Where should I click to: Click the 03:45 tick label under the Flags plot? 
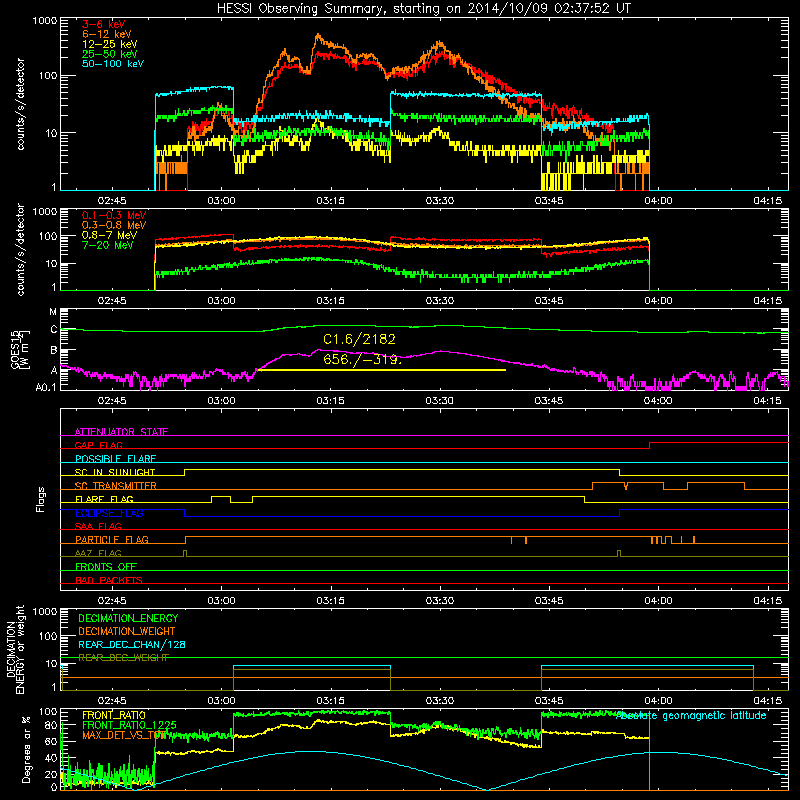click(549, 601)
